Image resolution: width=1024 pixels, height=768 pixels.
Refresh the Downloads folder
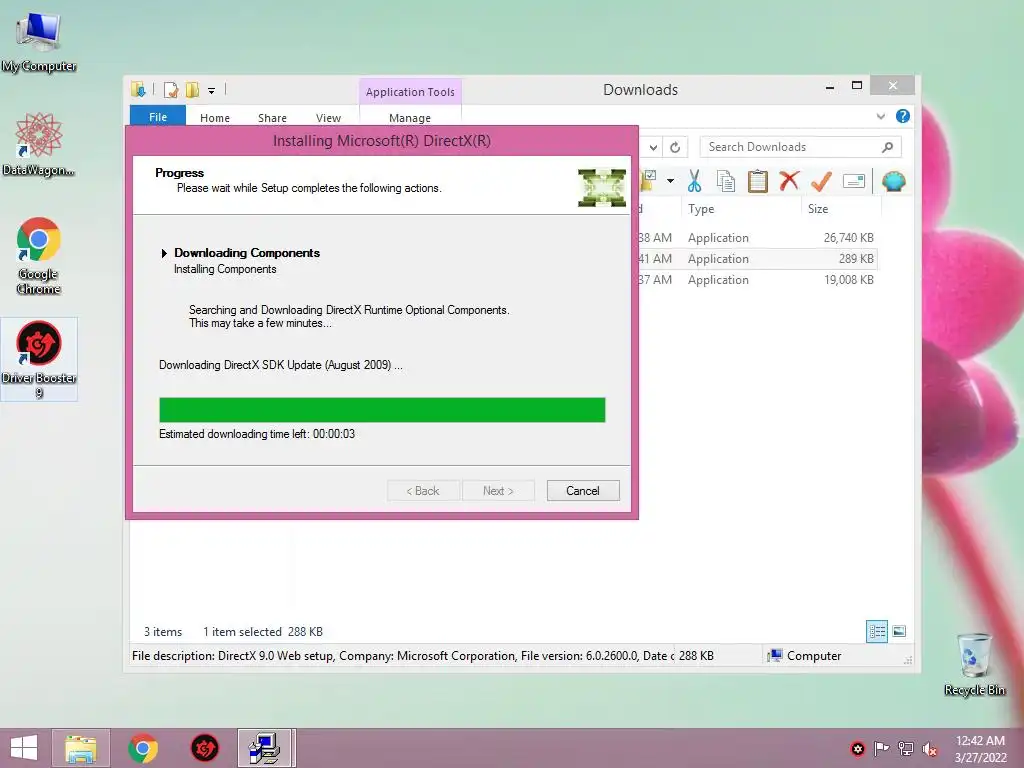[x=675, y=148]
